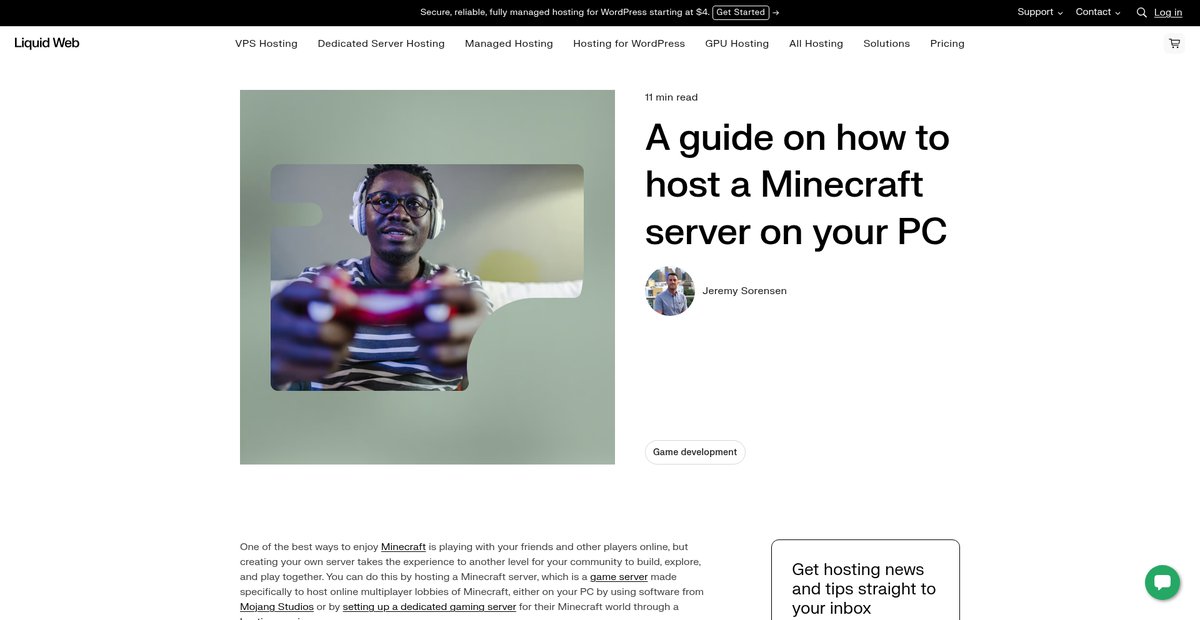Open the Pricing menu item

click(x=947, y=43)
